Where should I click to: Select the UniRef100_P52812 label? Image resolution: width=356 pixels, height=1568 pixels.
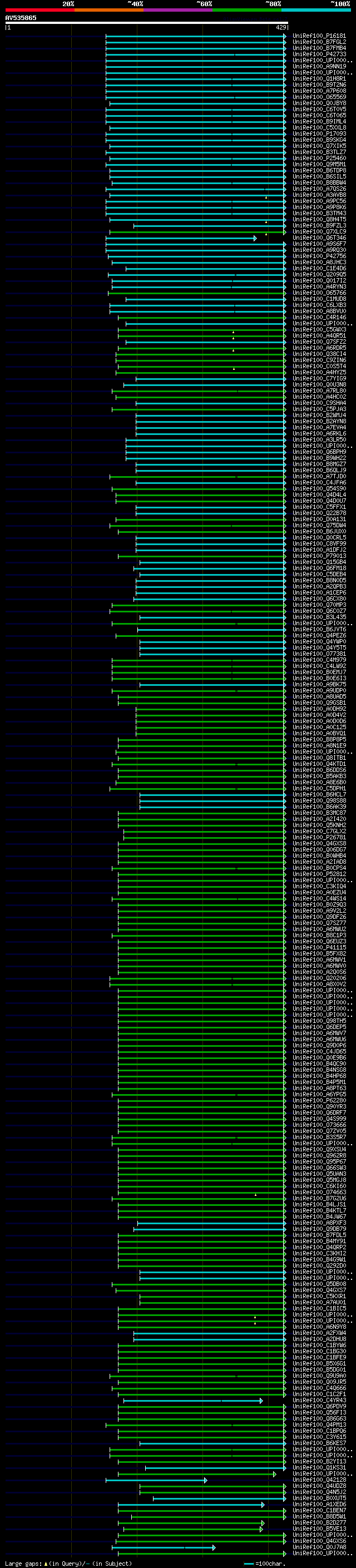(319, 873)
